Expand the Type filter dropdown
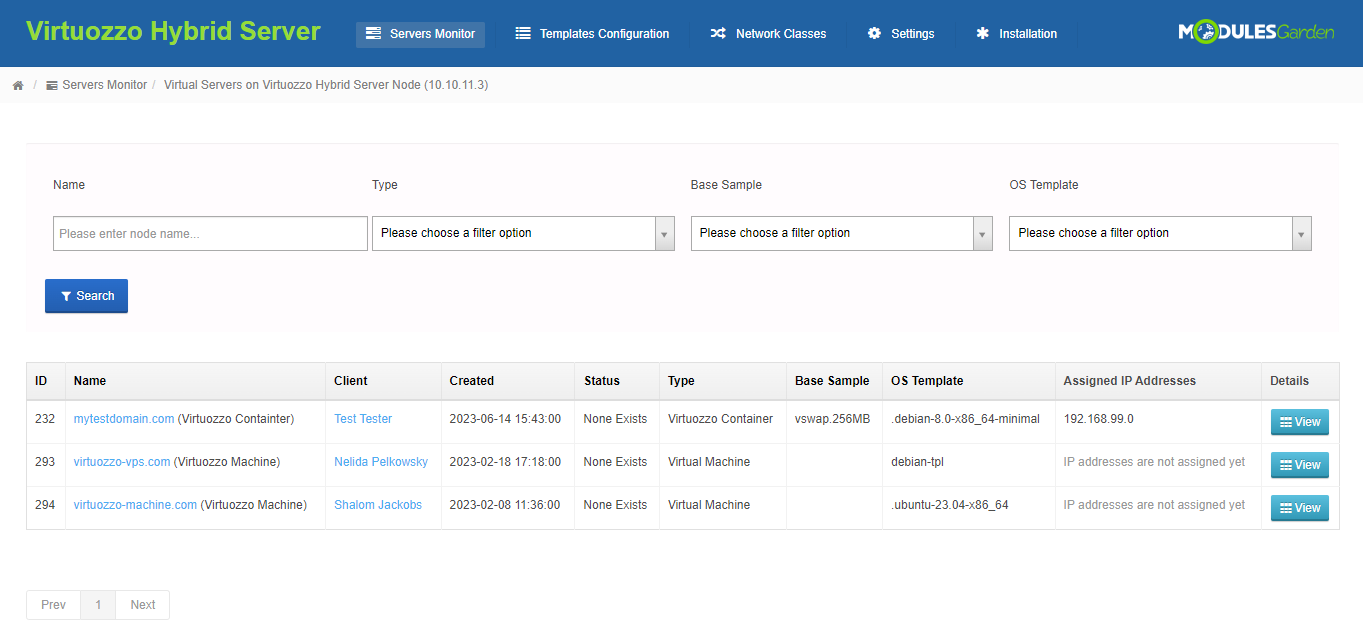Image resolution: width=1363 pixels, height=643 pixels. coord(664,233)
